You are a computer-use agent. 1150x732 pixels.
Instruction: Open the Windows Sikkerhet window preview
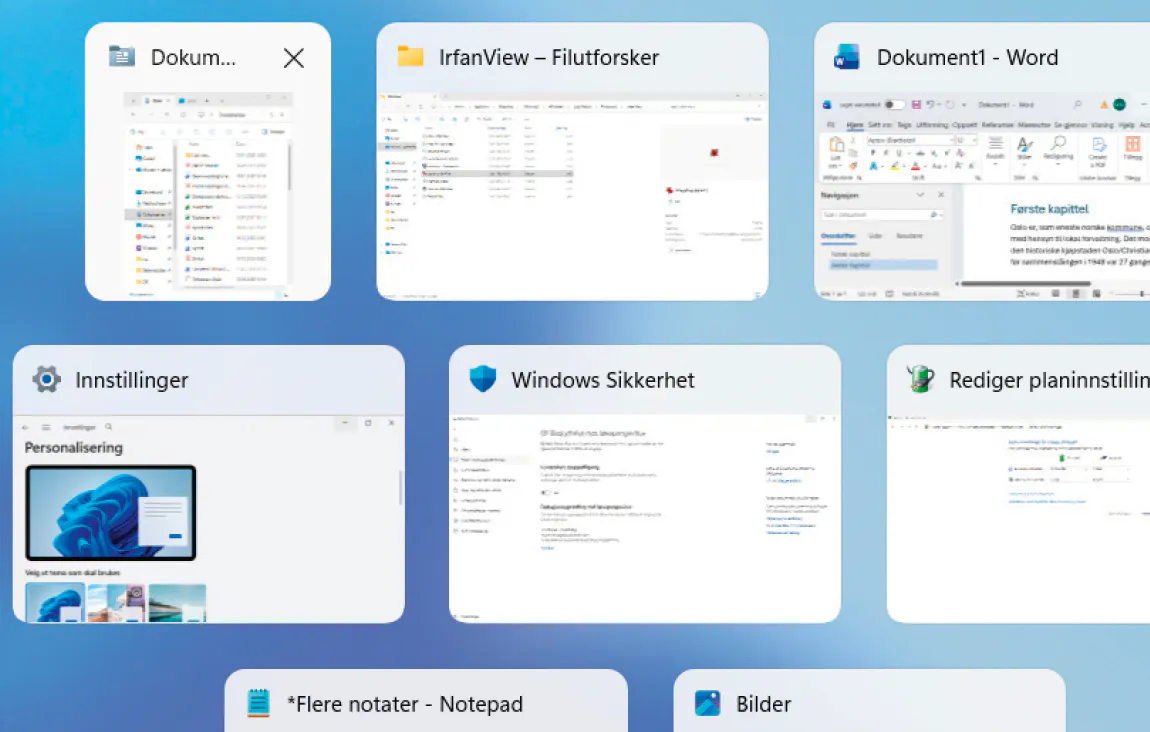pos(644,515)
